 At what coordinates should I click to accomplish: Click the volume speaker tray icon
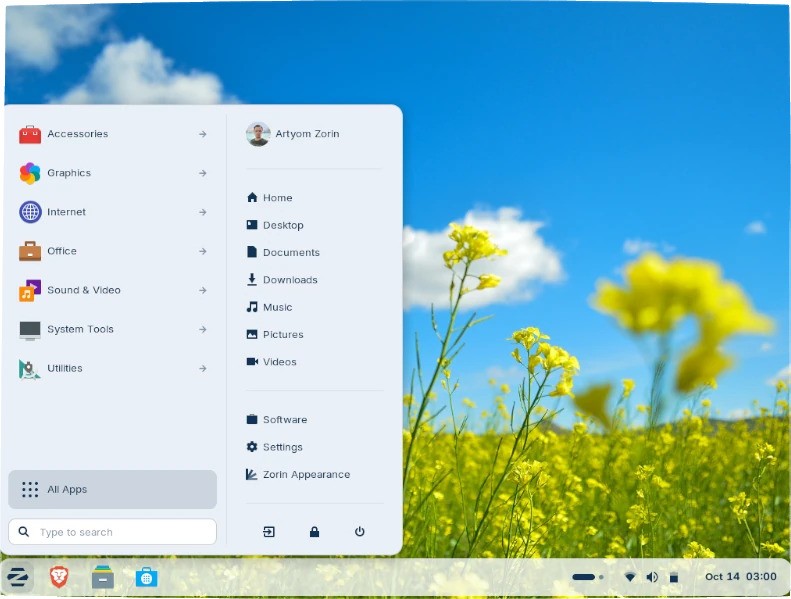(x=652, y=577)
